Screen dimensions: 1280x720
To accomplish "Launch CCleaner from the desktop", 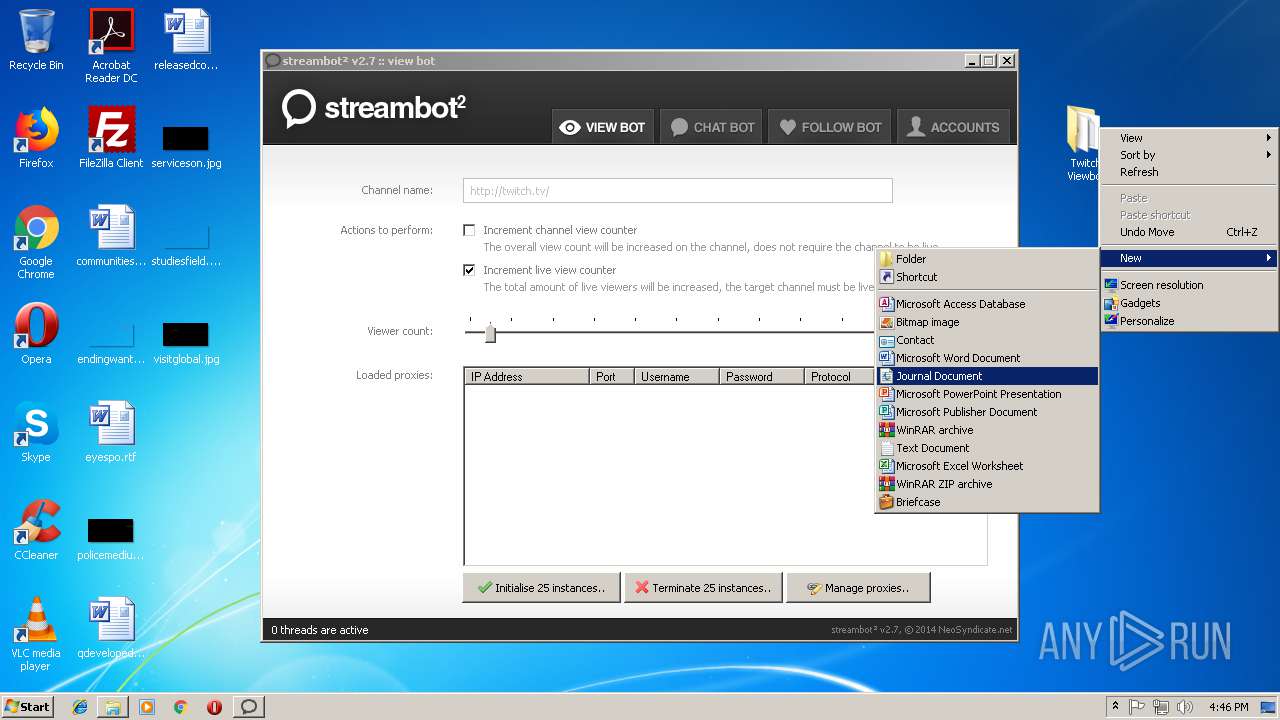I will click(36, 530).
